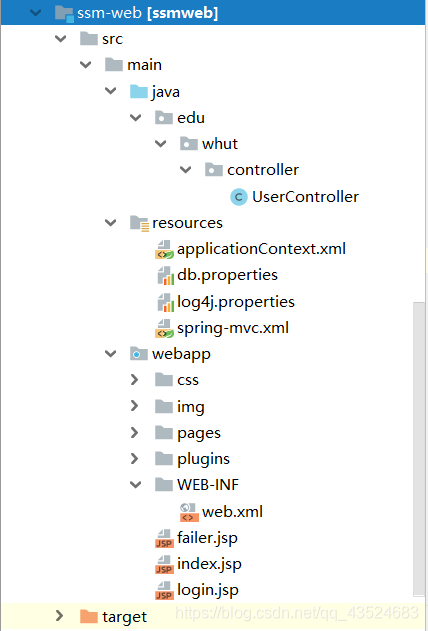The image size is (428, 631).
Task: Click the failer.jsp JSP icon
Action: [x=165, y=538]
